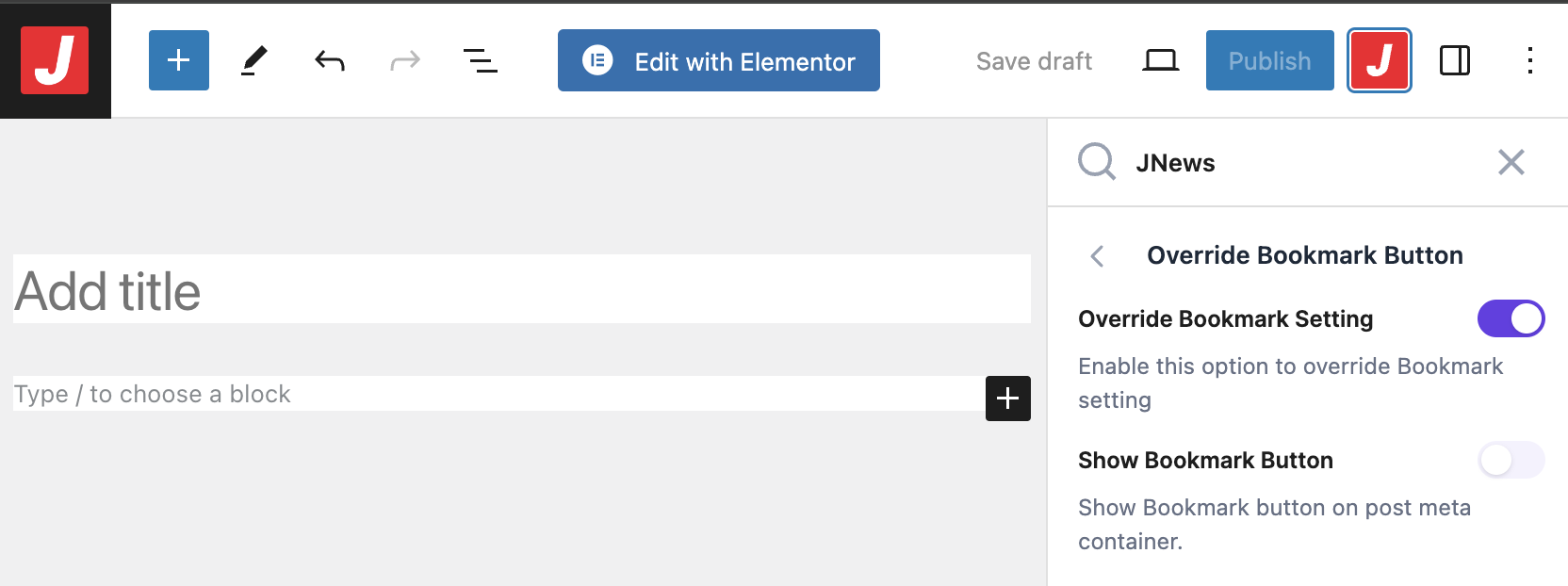Open the laptop Preview icon

1160,61
